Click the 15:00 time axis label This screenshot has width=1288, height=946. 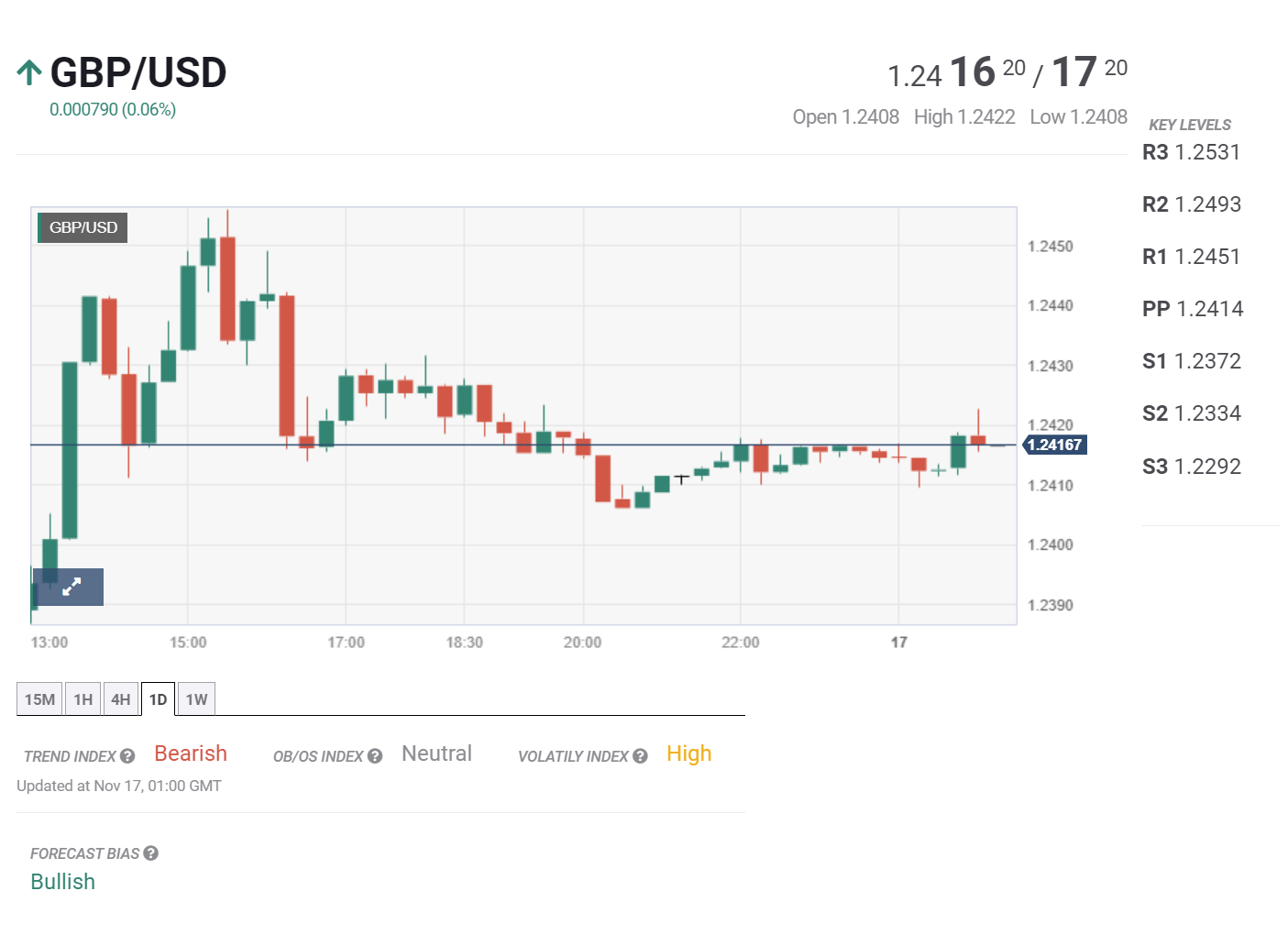(188, 643)
